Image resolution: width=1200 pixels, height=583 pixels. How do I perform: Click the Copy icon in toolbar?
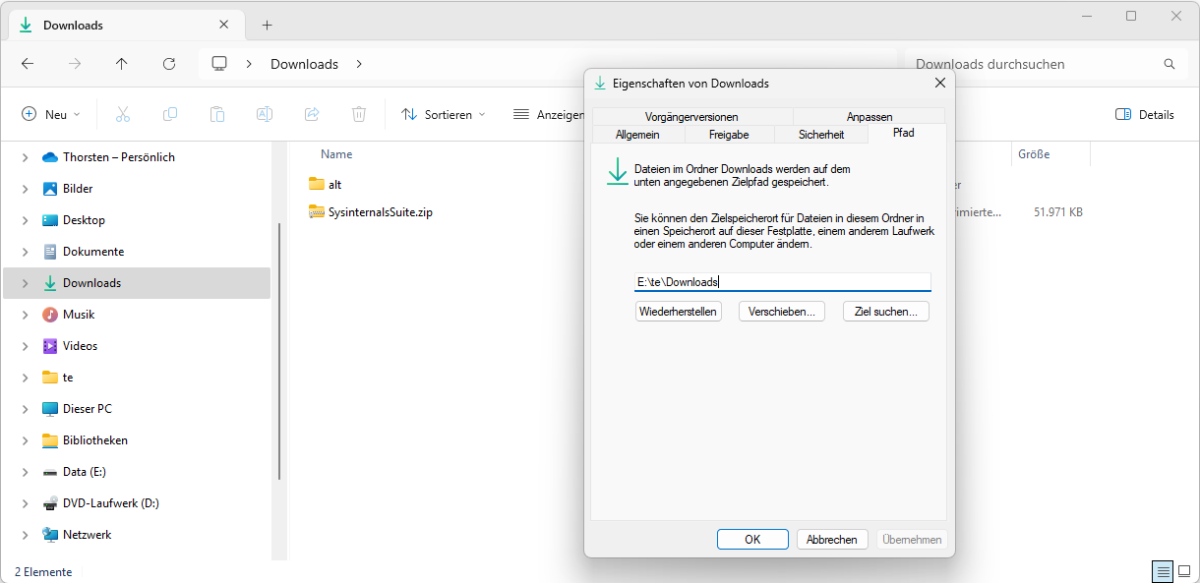pos(170,115)
